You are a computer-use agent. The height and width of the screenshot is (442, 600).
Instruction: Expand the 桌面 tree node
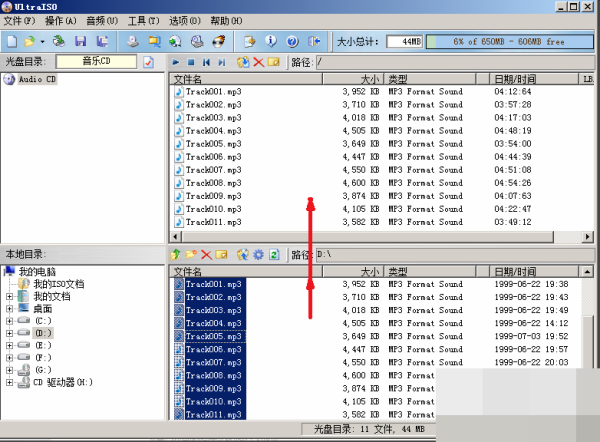tap(10, 309)
